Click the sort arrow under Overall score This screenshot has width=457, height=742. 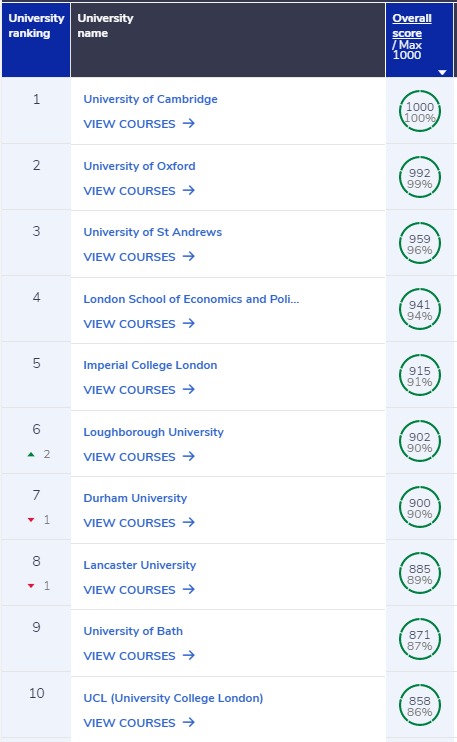tap(442, 72)
